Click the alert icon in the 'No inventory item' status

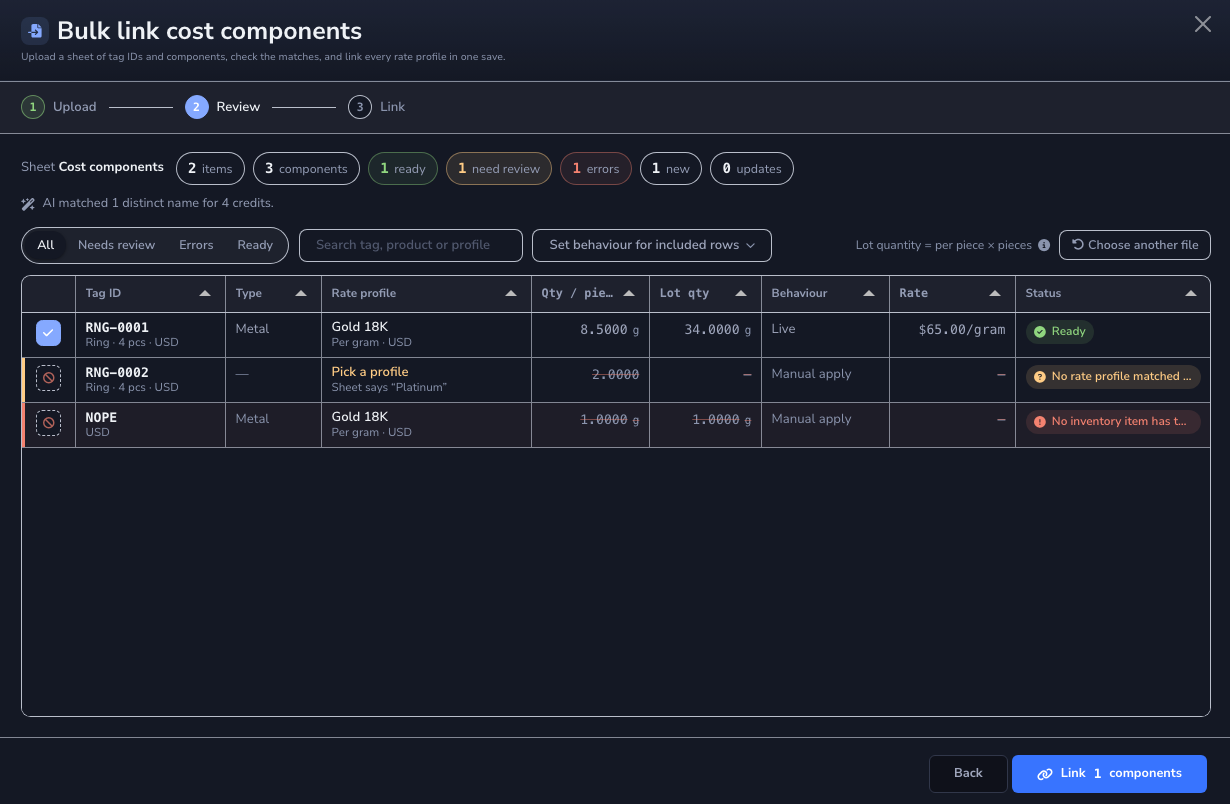tap(1040, 421)
